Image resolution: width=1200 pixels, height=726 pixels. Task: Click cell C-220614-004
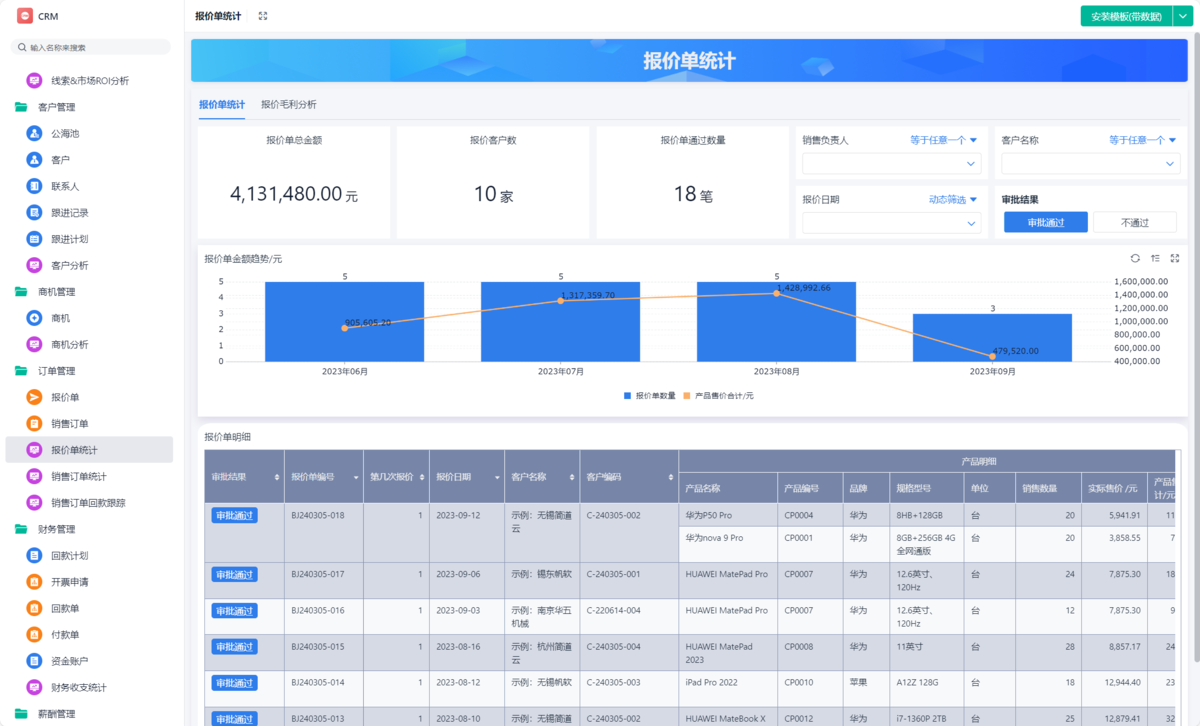(x=628, y=616)
